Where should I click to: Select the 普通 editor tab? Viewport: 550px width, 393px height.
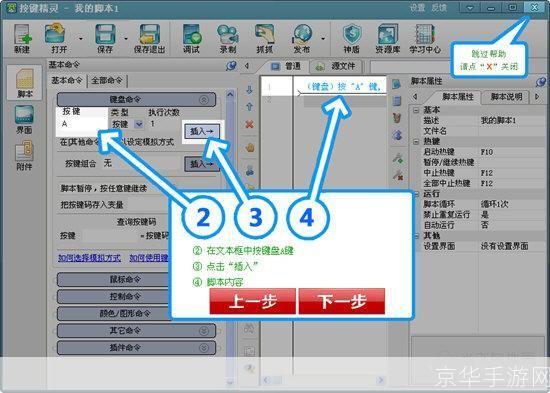coord(285,66)
